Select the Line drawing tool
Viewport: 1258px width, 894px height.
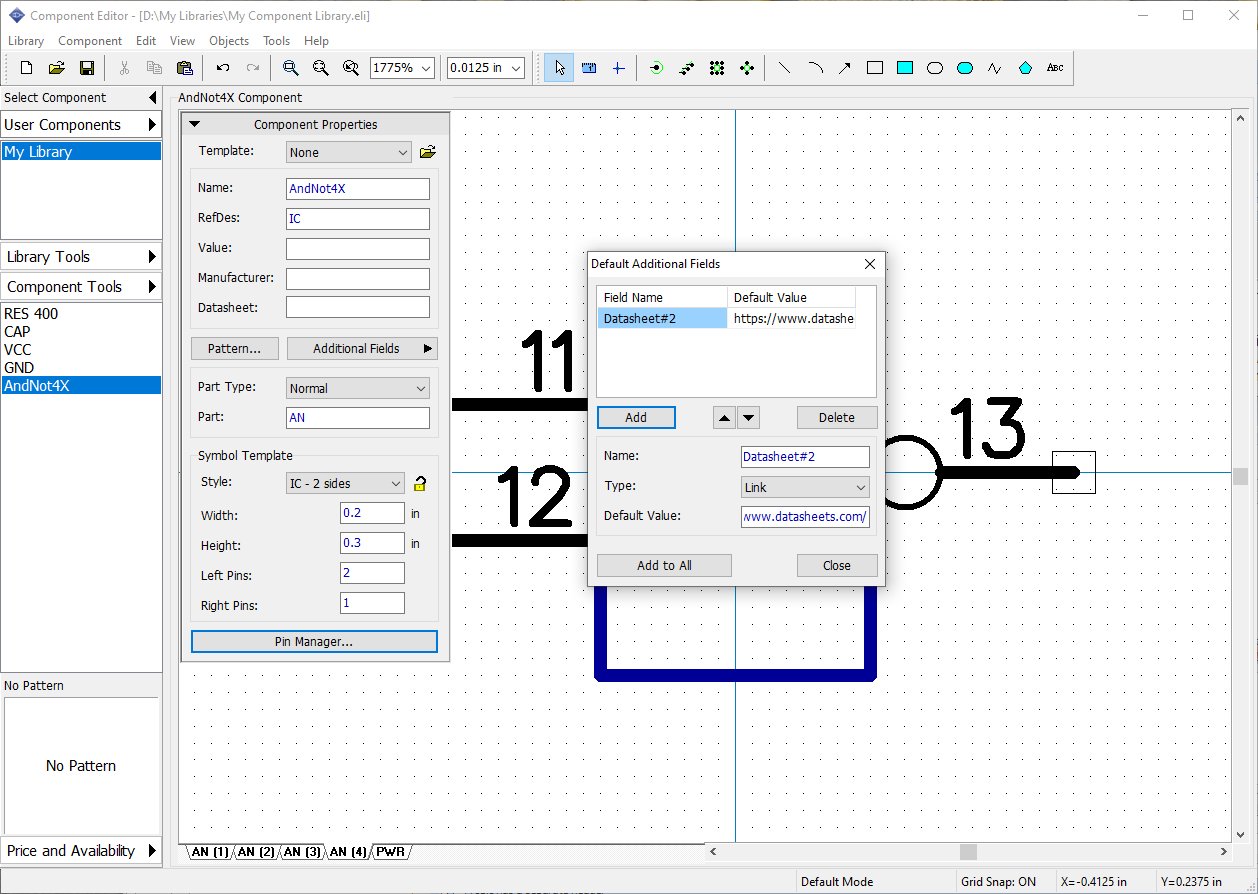point(784,68)
